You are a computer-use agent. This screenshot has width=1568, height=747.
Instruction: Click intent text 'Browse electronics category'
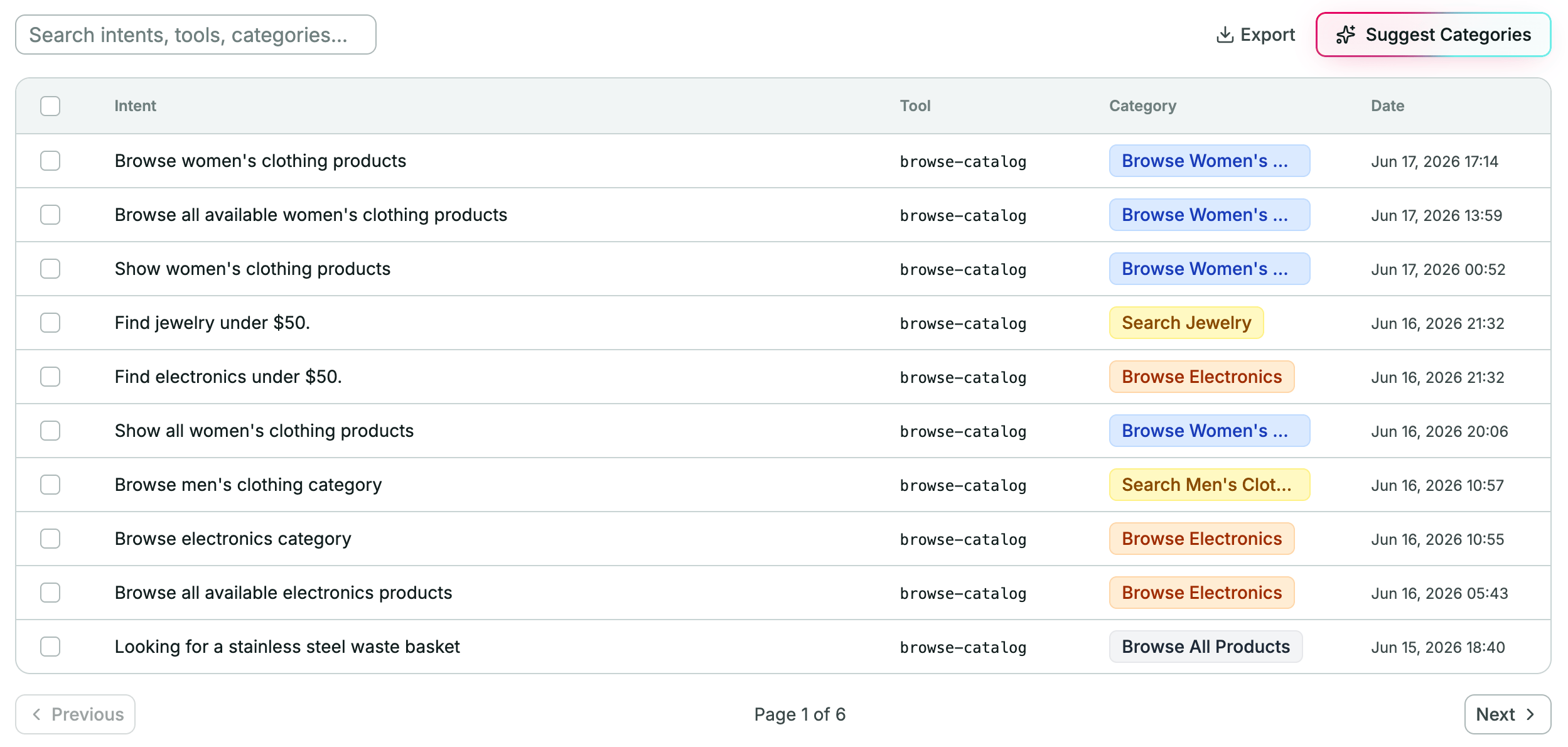pos(233,539)
